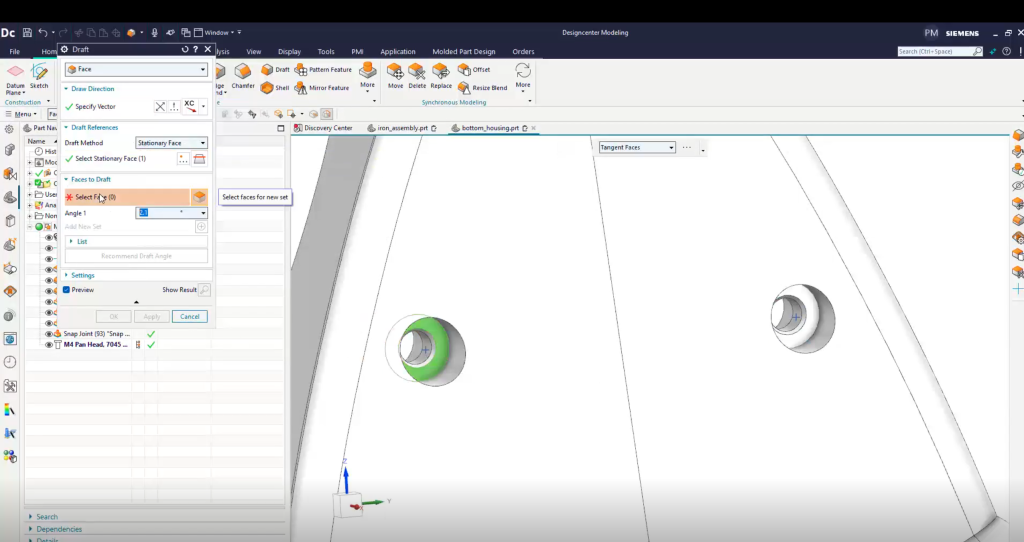Click the Mirror Feature icon
1024x542 pixels.
(301, 88)
